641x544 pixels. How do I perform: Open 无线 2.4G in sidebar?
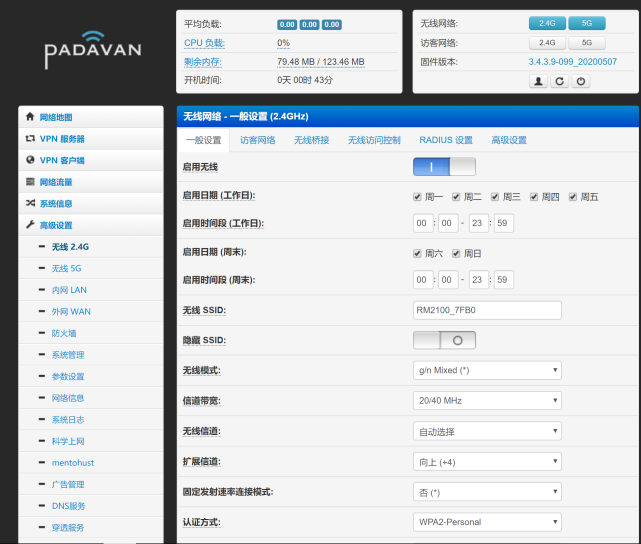70,247
